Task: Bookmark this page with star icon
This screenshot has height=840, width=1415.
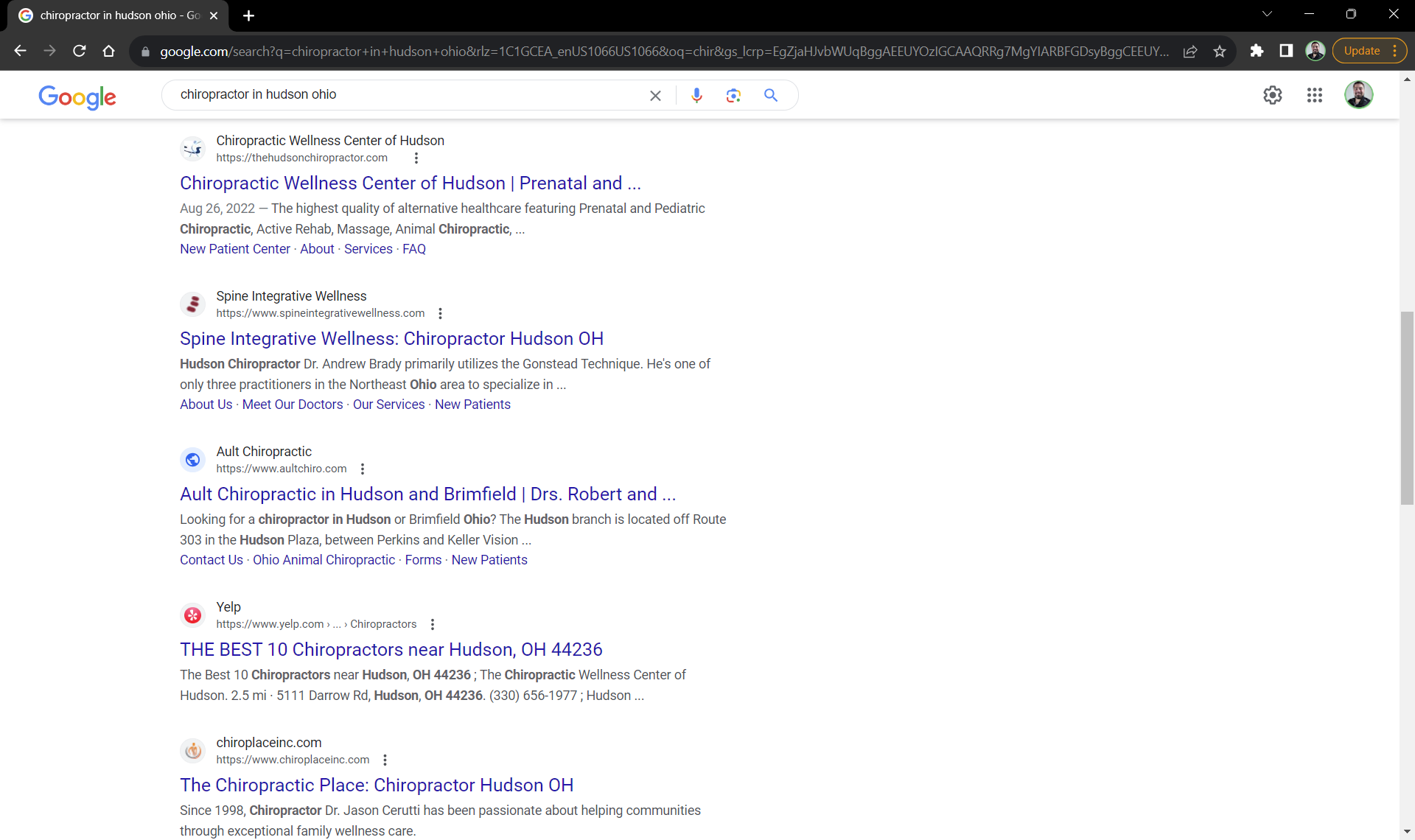Action: 1220,51
